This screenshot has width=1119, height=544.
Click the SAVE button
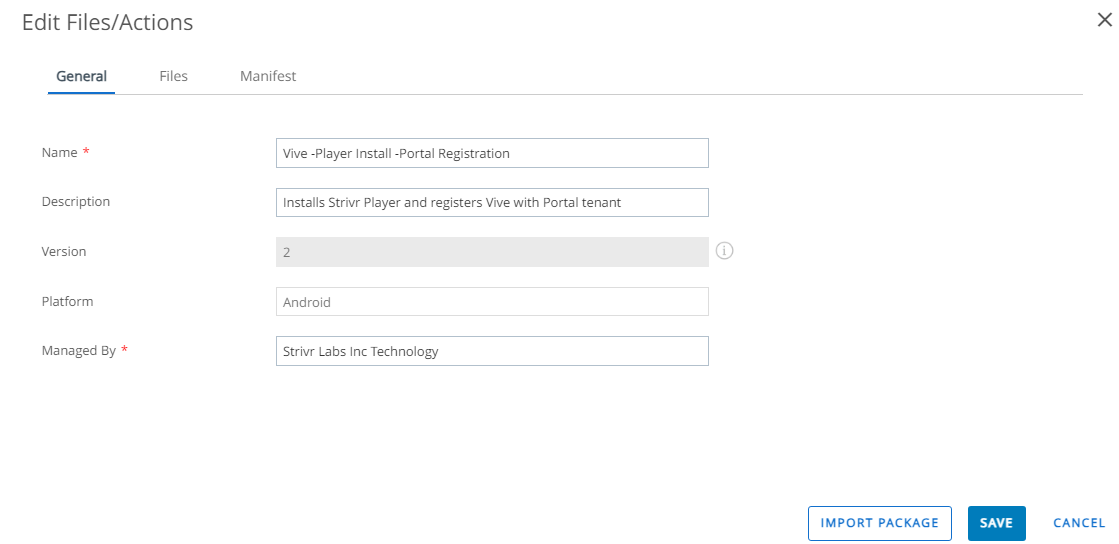tap(996, 523)
